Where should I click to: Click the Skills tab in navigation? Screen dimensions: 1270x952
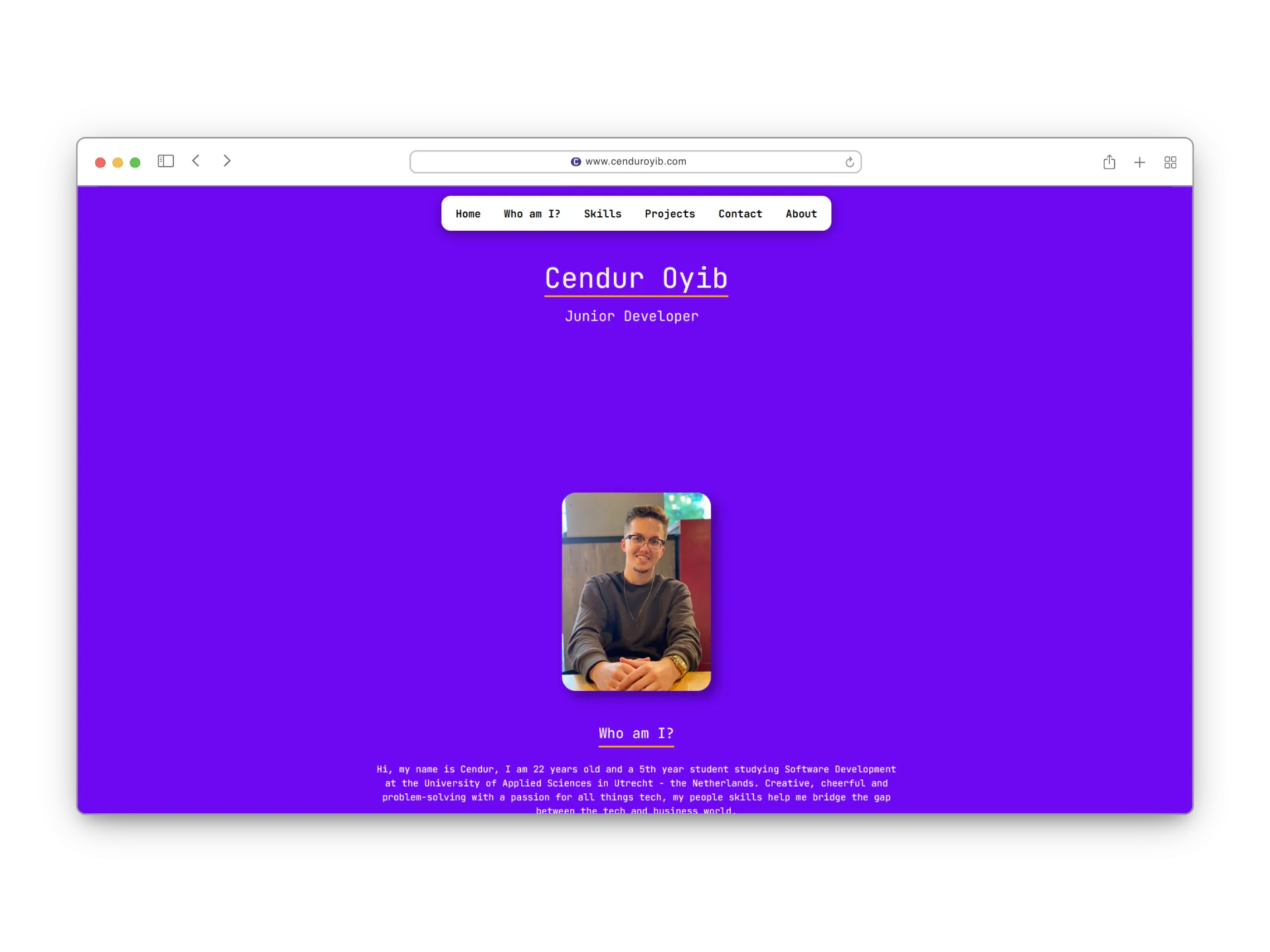pyautogui.click(x=602, y=213)
